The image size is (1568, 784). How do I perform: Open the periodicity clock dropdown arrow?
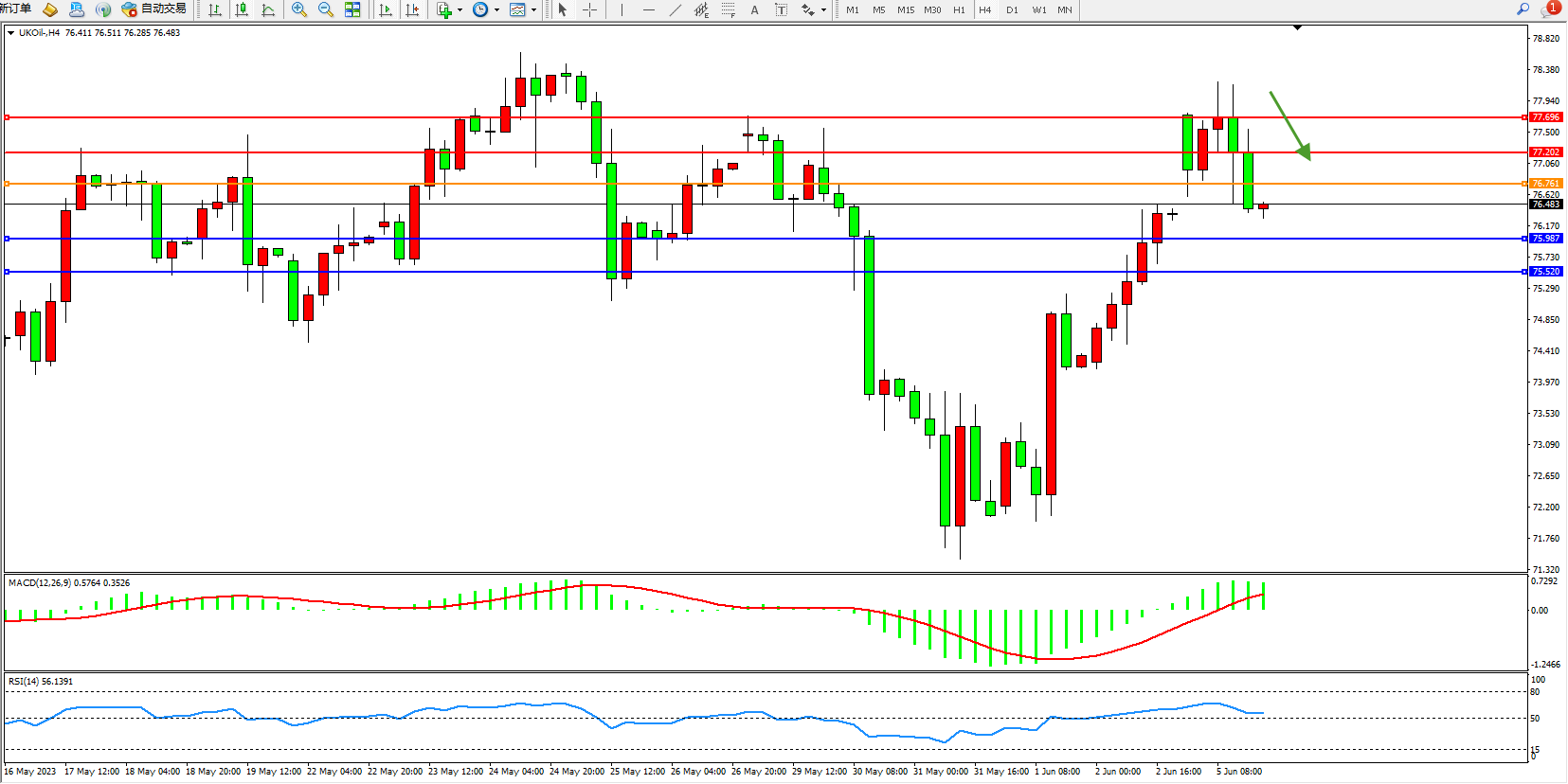pyautogui.click(x=496, y=9)
